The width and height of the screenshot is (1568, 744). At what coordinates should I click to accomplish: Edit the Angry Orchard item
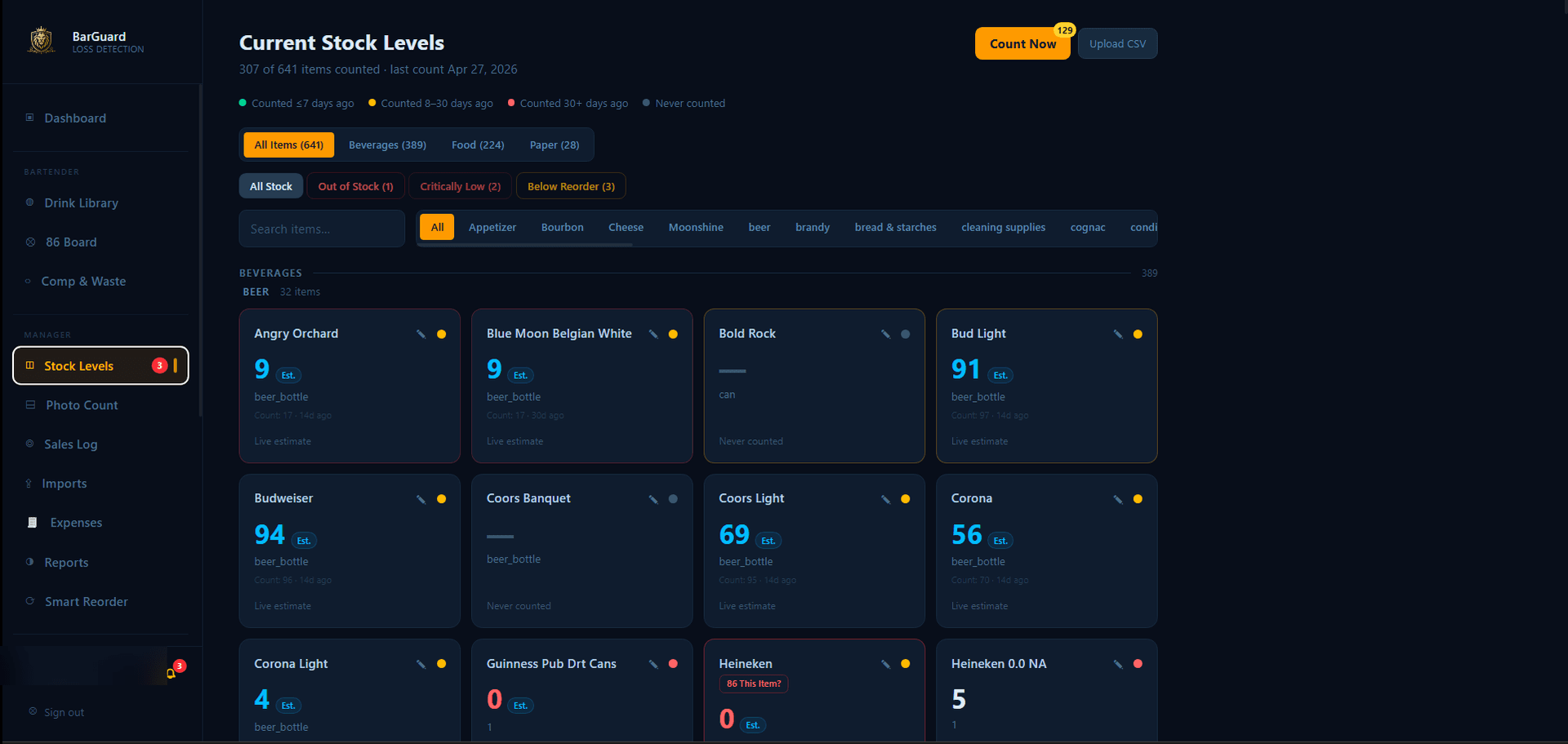coord(421,334)
